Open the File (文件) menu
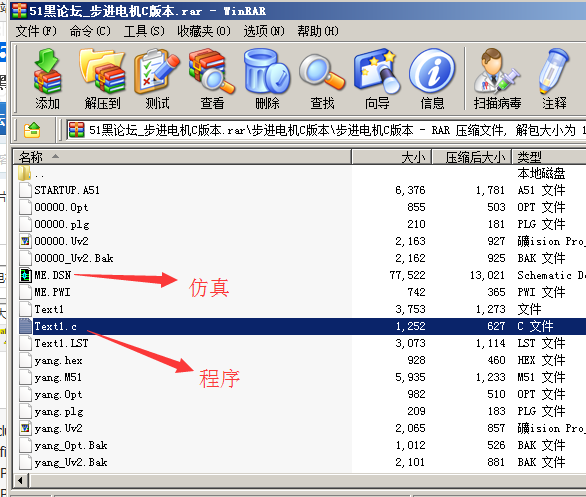This screenshot has height=497, width=586. tap(36, 31)
